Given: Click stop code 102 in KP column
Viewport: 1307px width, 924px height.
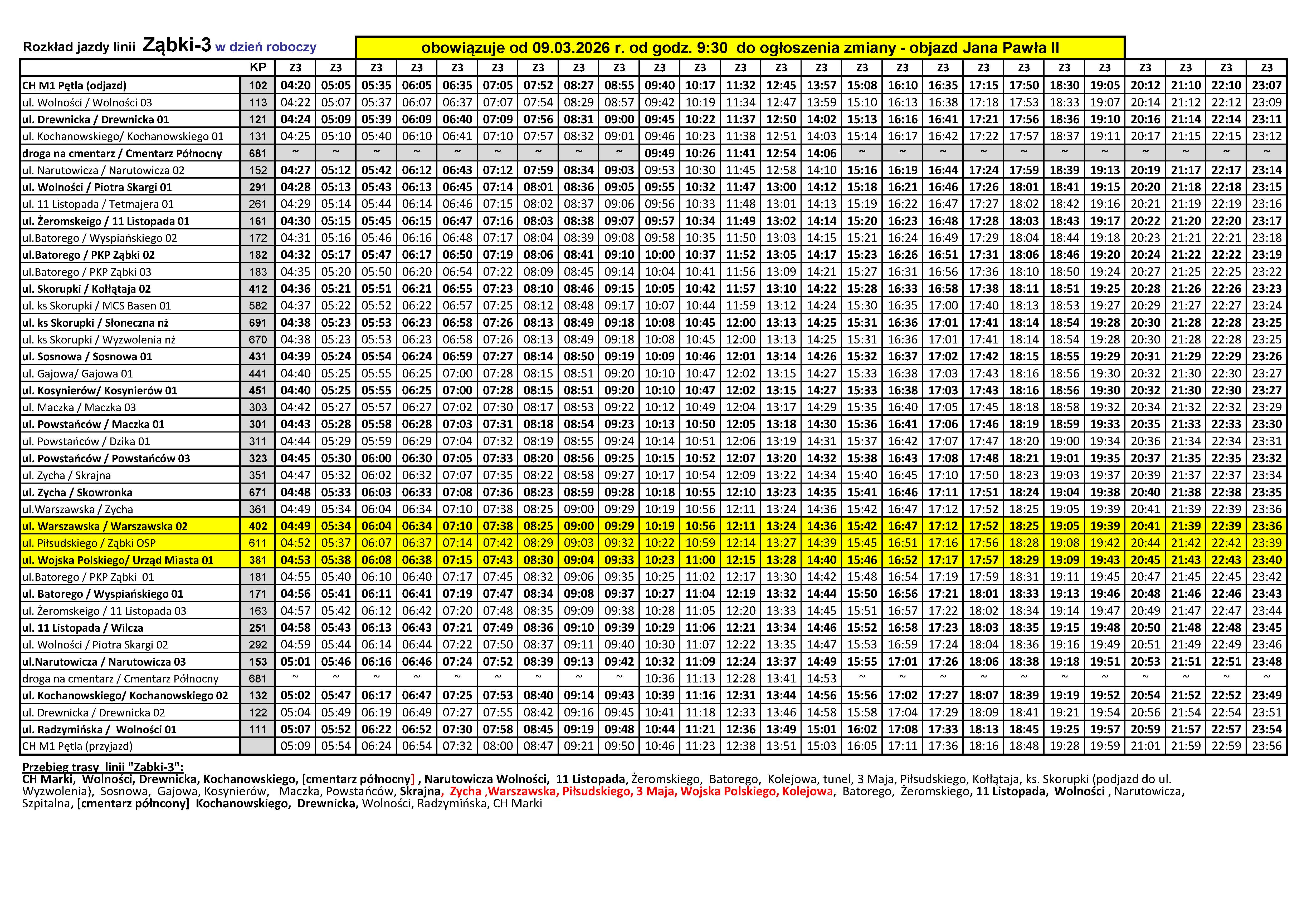Looking at the screenshot, I should click(258, 85).
